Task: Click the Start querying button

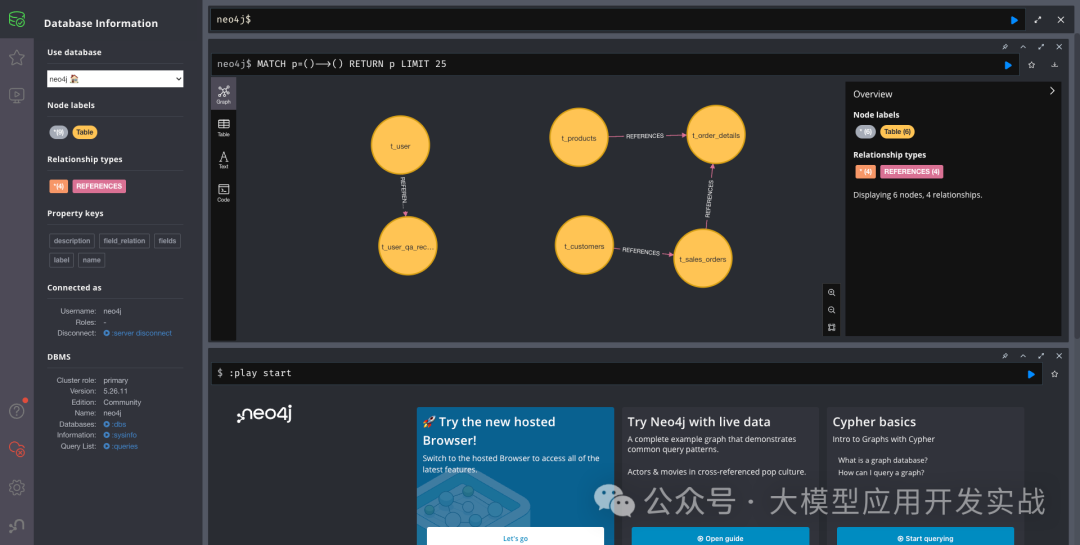Action: (x=925, y=536)
